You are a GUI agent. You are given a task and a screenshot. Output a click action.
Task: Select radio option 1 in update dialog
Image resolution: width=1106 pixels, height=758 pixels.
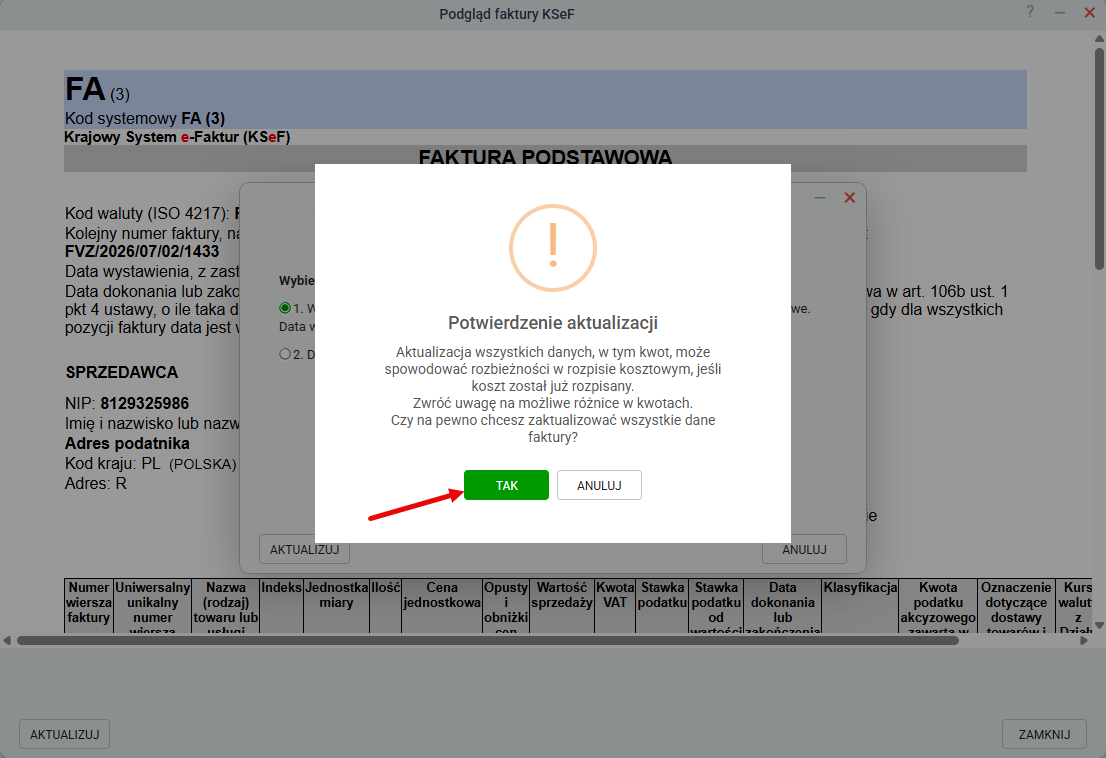click(285, 308)
